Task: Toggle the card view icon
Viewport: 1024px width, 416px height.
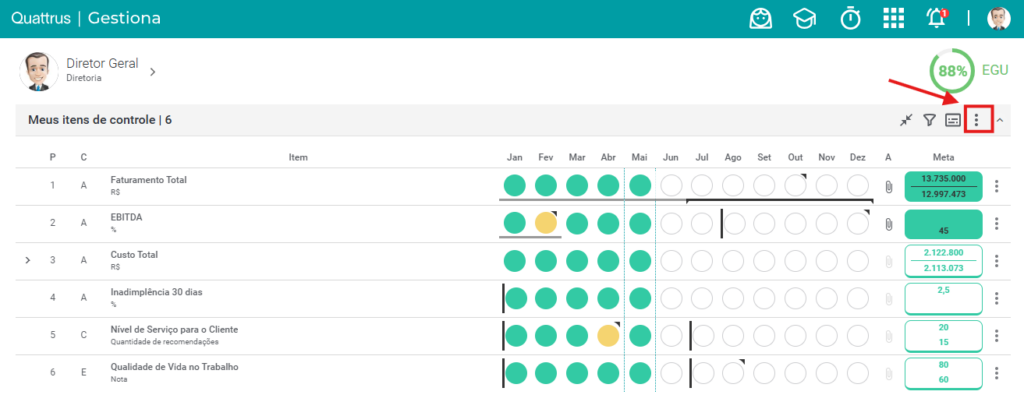Action: [953, 120]
